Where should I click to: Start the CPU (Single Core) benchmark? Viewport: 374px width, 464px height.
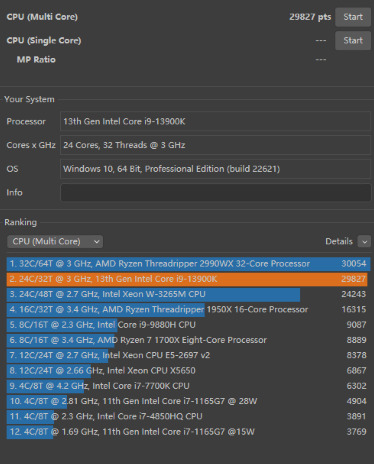[x=353, y=41]
